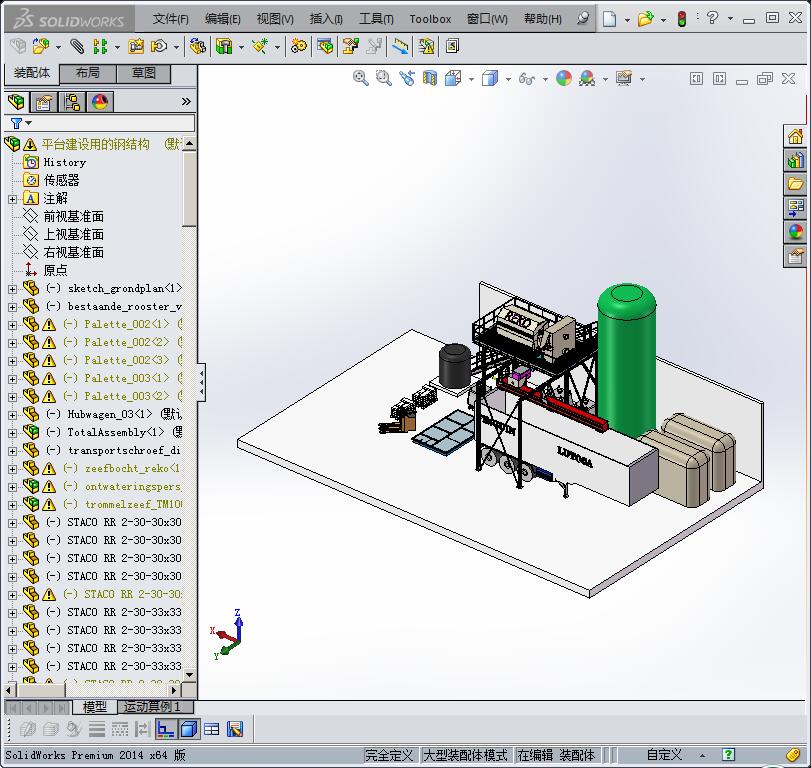Click the Toolbox menu entry
Image resolution: width=811 pixels, height=768 pixels.
point(430,18)
